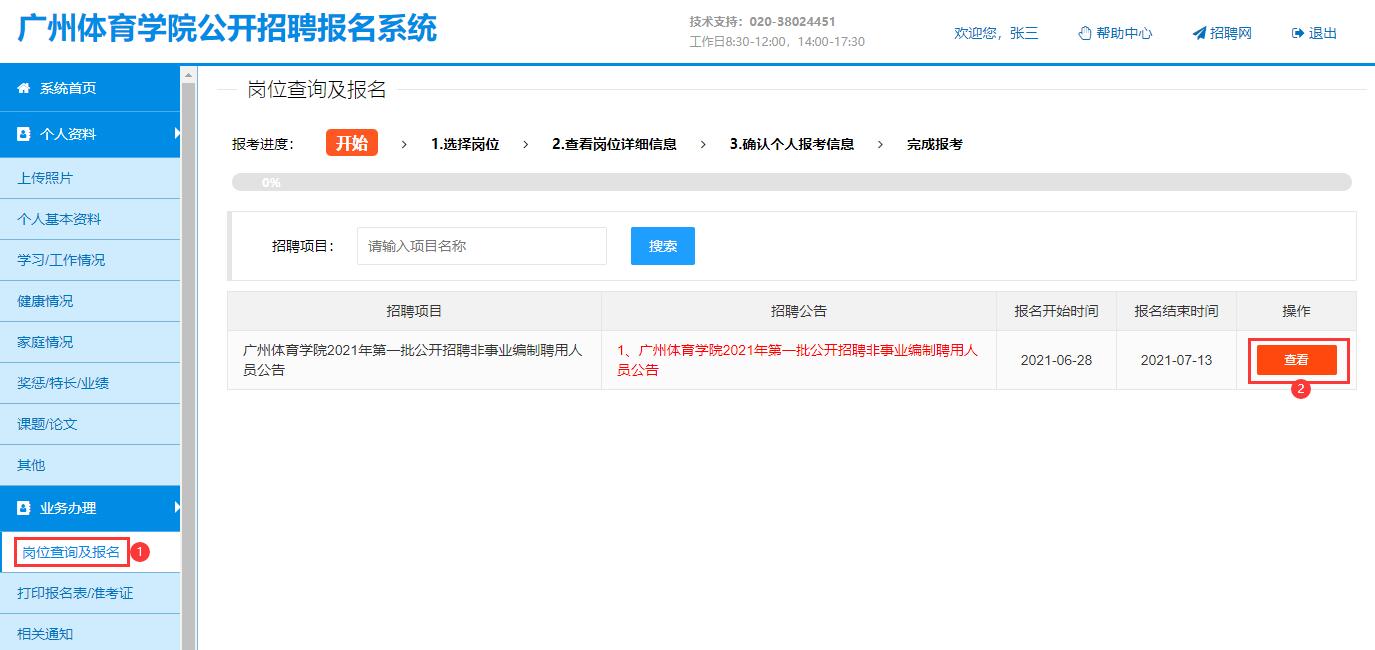Collapse the 个人资料 section arrow
Screen dimensions: 1375x650
tap(177, 133)
